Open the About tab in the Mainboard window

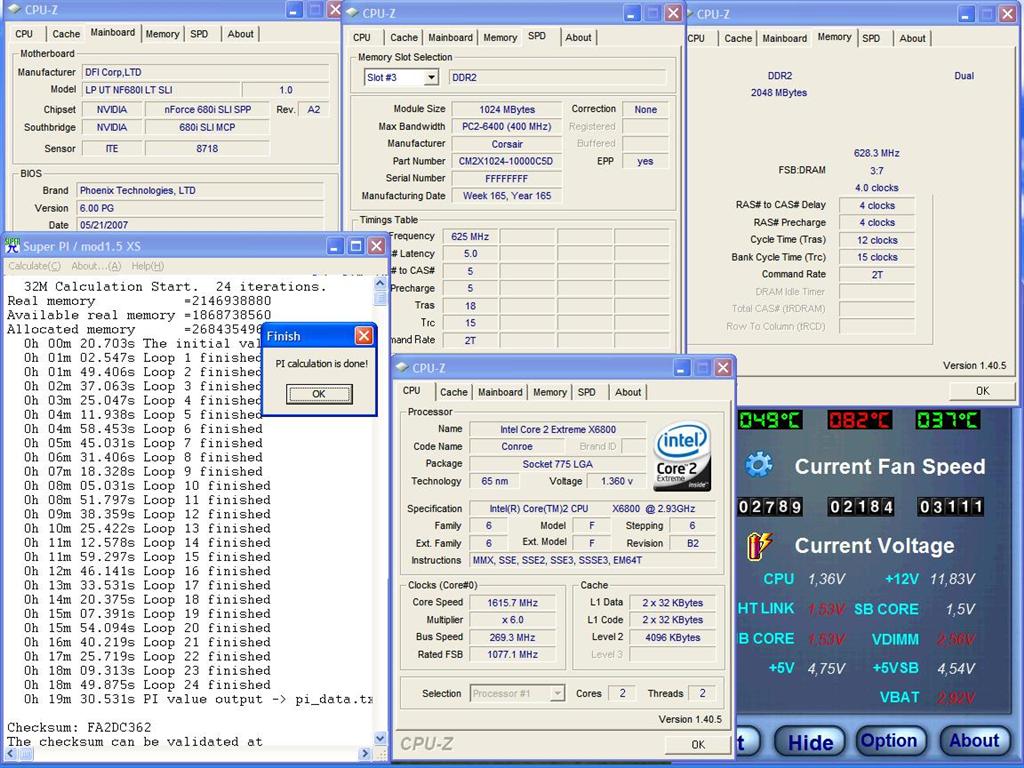coord(240,34)
